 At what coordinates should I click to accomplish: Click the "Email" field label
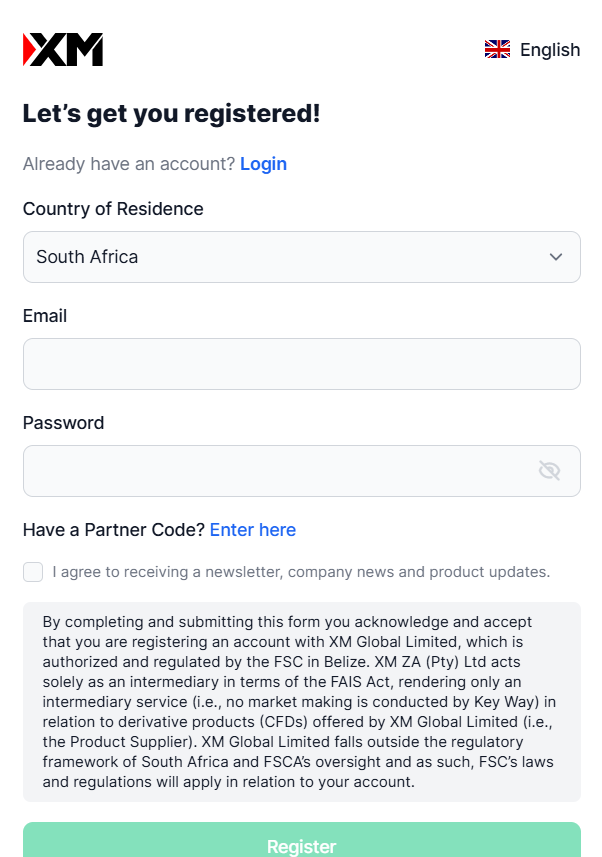click(x=45, y=316)
